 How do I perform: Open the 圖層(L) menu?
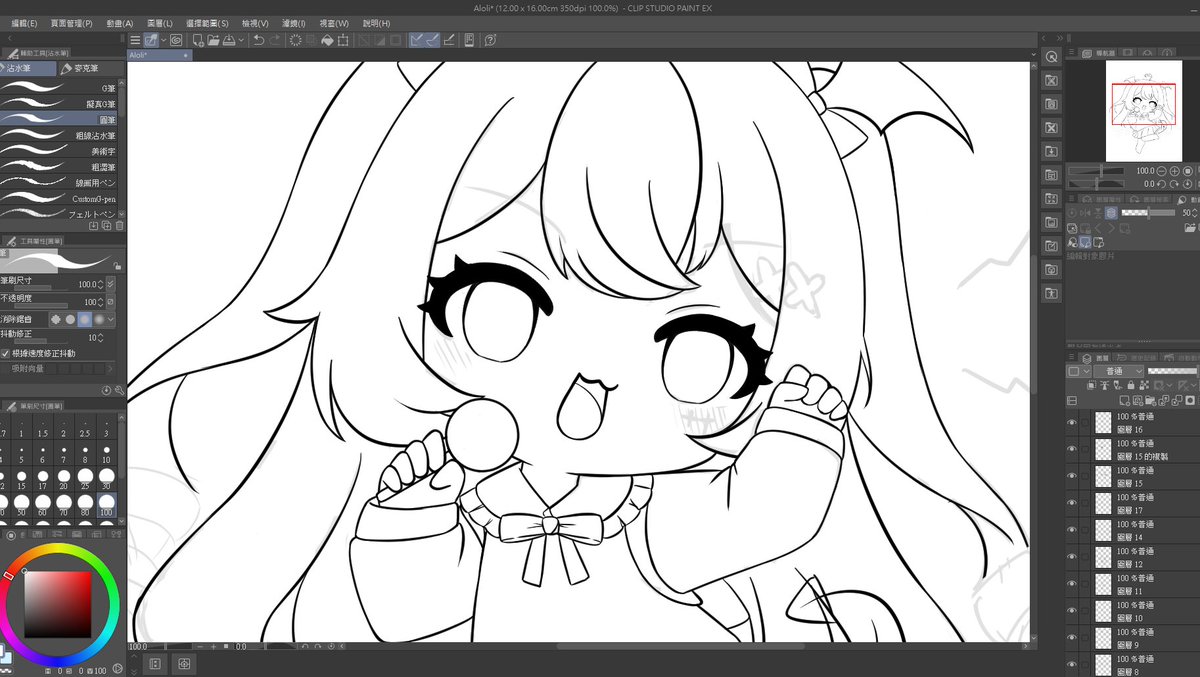(160, 23)
